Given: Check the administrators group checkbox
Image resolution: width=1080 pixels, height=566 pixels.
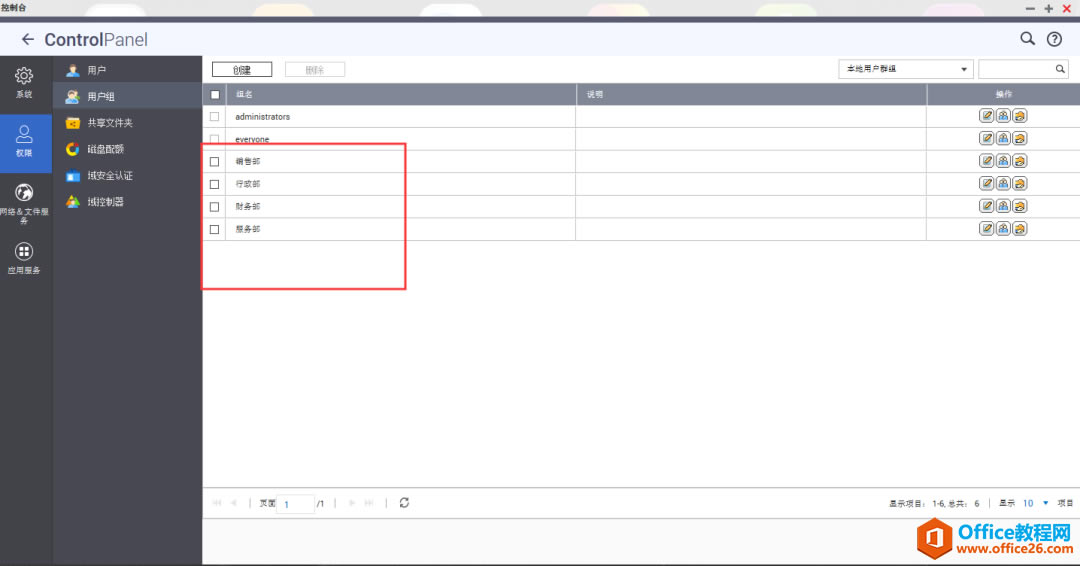Looking at the screenshot, I should (214, 117).
